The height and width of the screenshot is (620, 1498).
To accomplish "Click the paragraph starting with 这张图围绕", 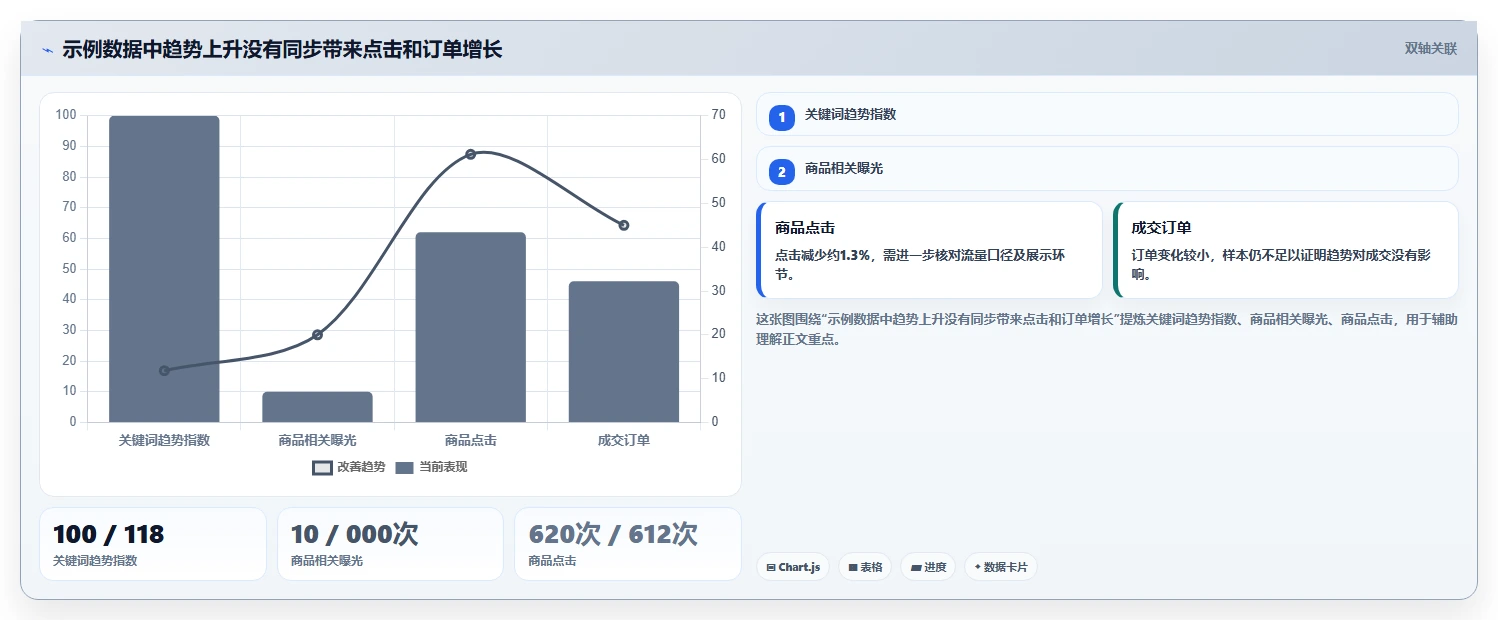I will [1106, 329].
